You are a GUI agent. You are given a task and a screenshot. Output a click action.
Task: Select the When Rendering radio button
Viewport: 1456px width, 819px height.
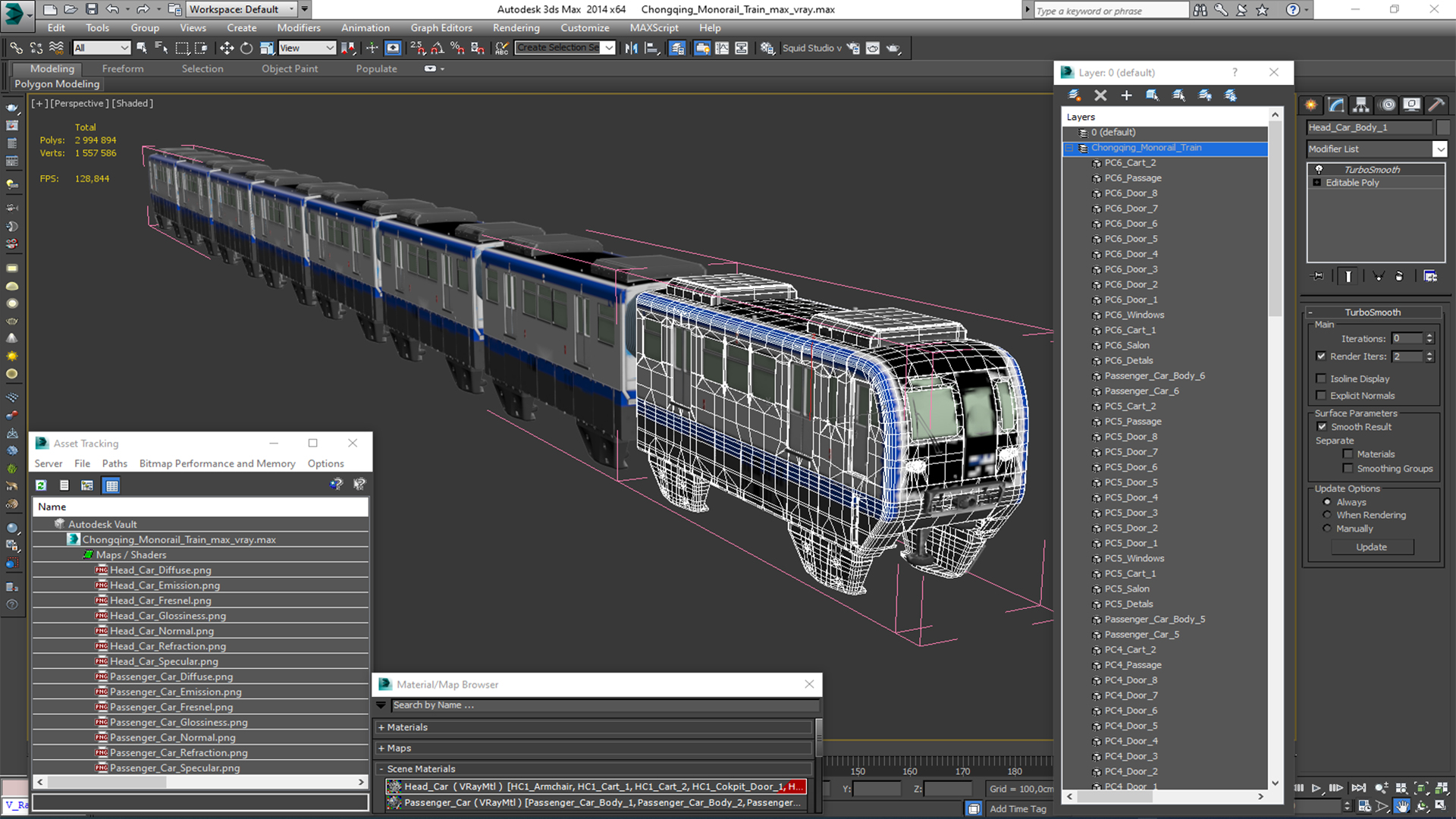1327,515
